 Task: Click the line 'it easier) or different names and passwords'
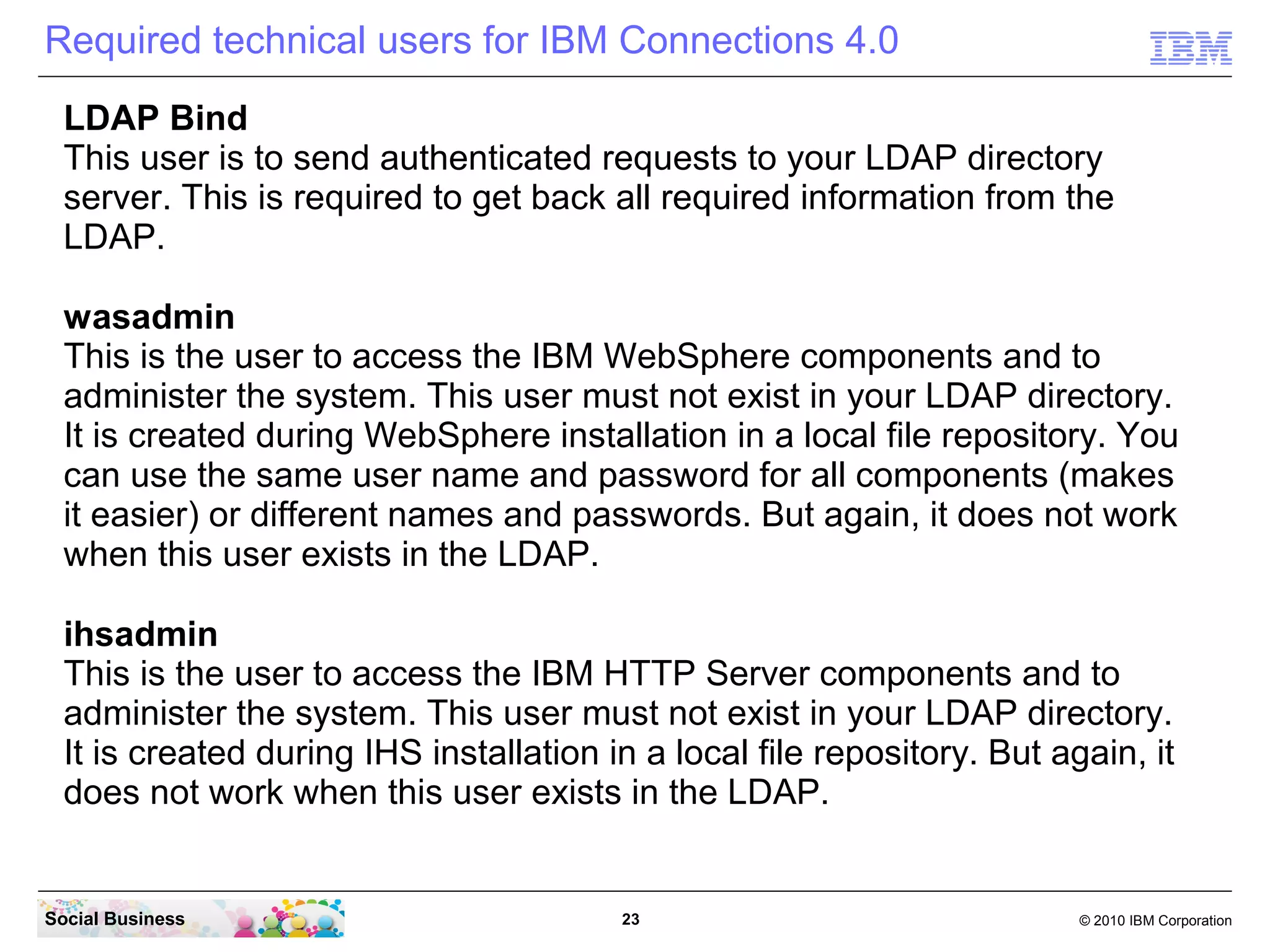(620, 515)
